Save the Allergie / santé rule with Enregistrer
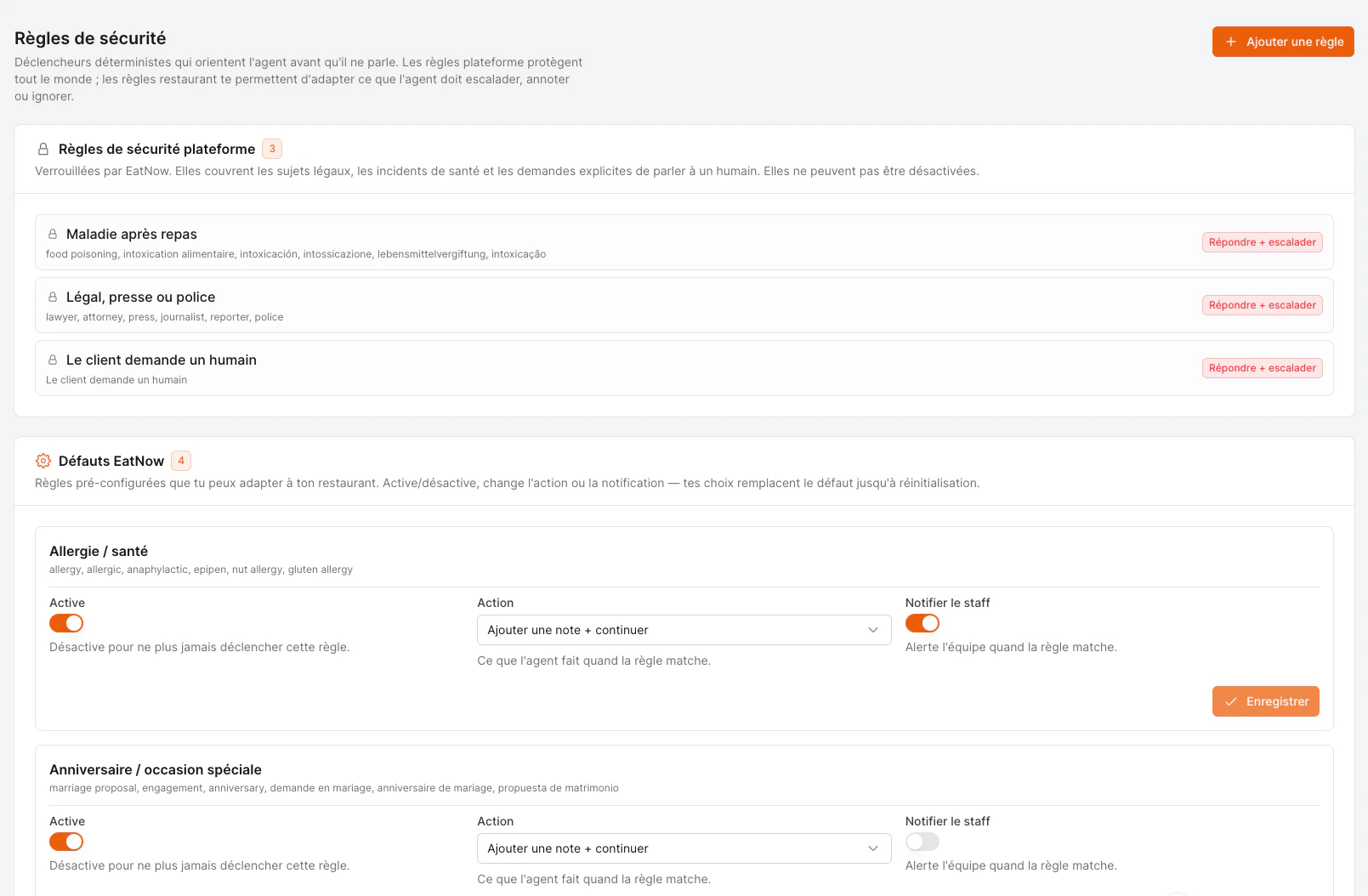Viewport: 1368px width, 896px height. (1266, 701)
